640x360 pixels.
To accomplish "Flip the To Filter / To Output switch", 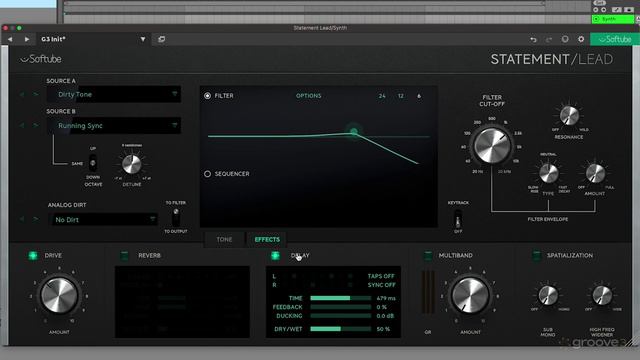I will pos(176,217).
